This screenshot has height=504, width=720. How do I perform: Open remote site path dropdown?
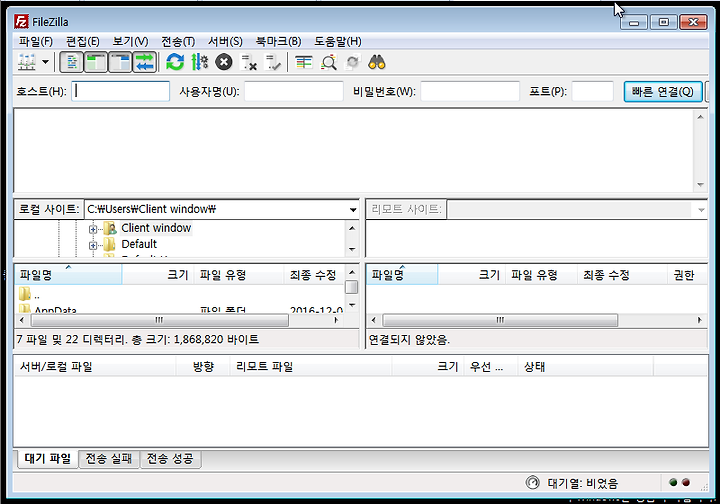coord(701,210)
